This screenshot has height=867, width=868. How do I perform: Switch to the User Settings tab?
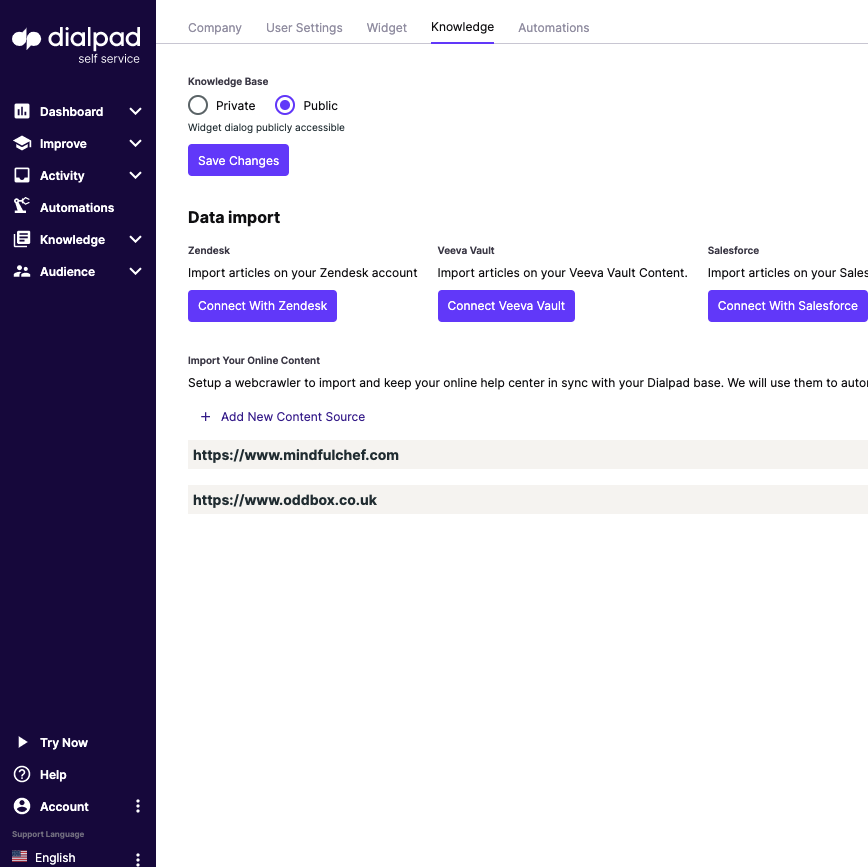pos(304,28)
